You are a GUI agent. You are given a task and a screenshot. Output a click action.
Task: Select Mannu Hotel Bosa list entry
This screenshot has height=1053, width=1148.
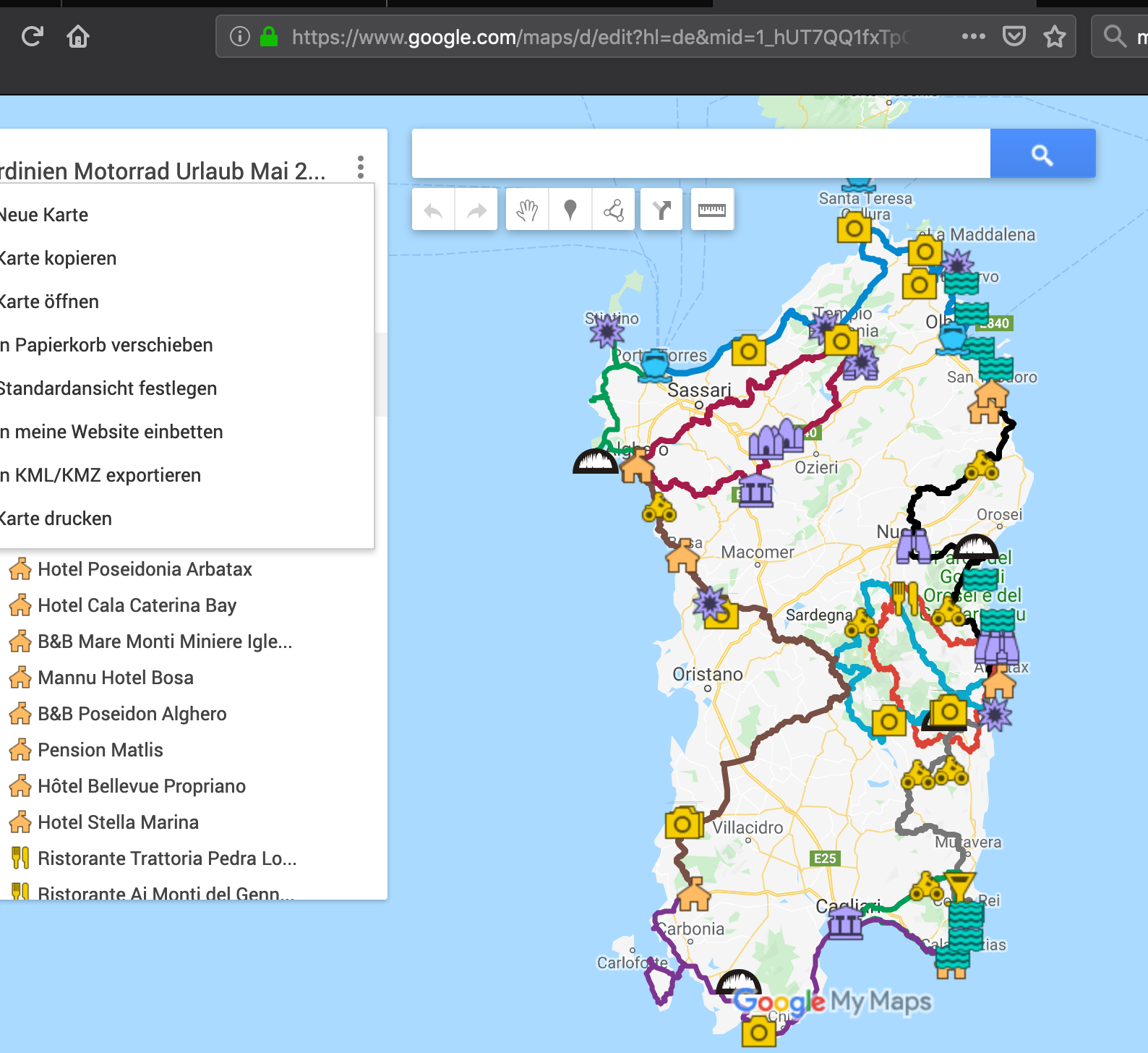click(x=116, y=678)
